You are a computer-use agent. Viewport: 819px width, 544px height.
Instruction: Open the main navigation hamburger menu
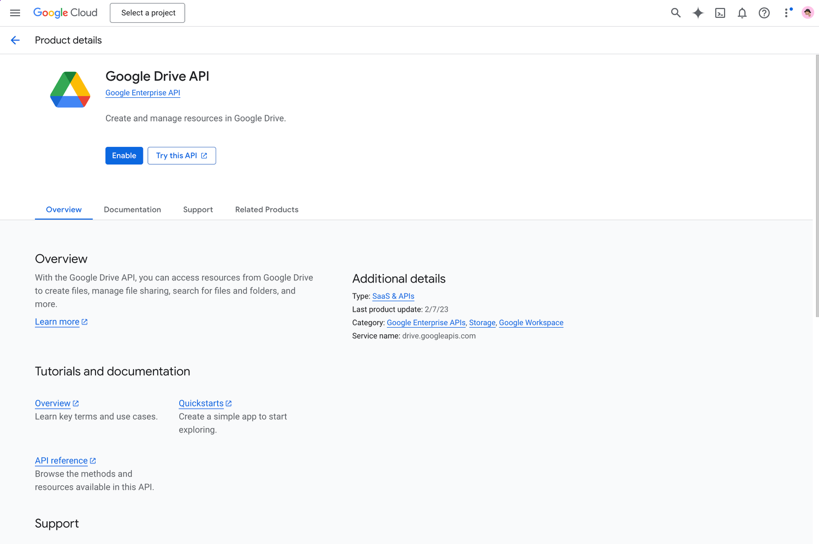(x=15, y=13)
